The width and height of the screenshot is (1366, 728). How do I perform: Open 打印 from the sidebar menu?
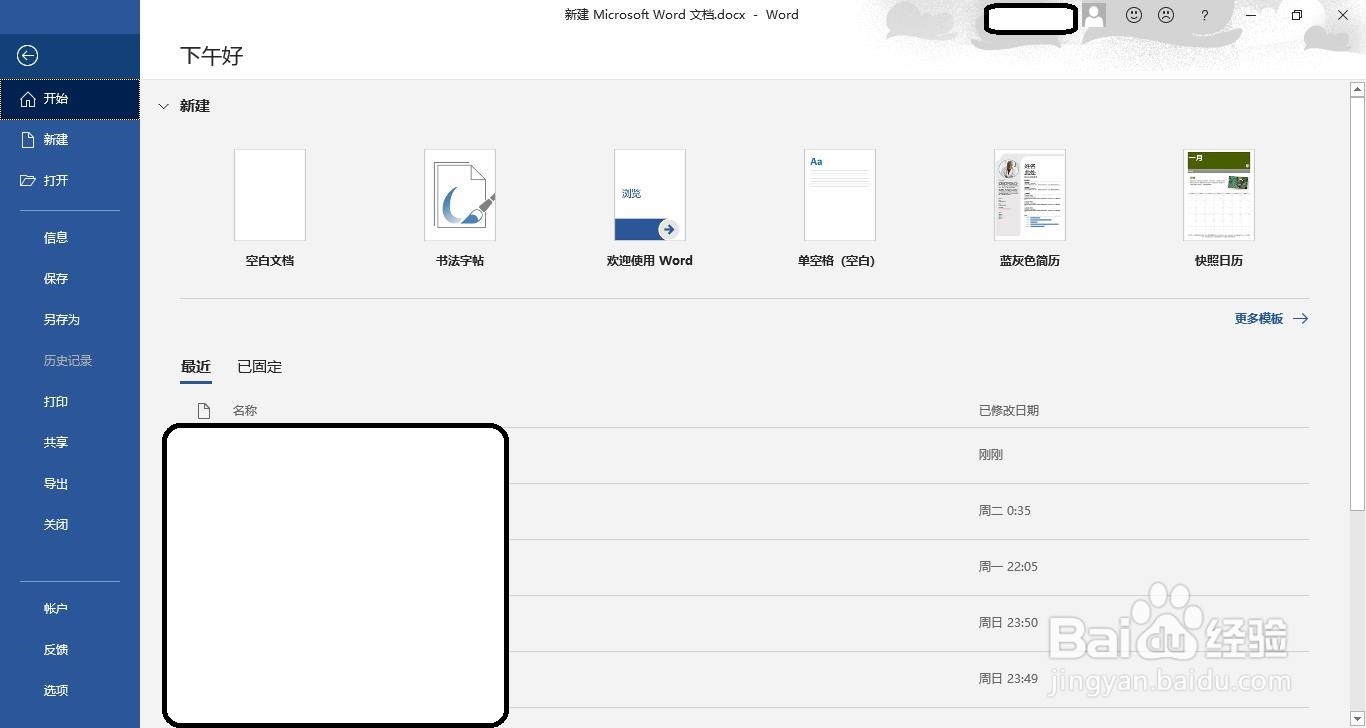pos(55,401)
